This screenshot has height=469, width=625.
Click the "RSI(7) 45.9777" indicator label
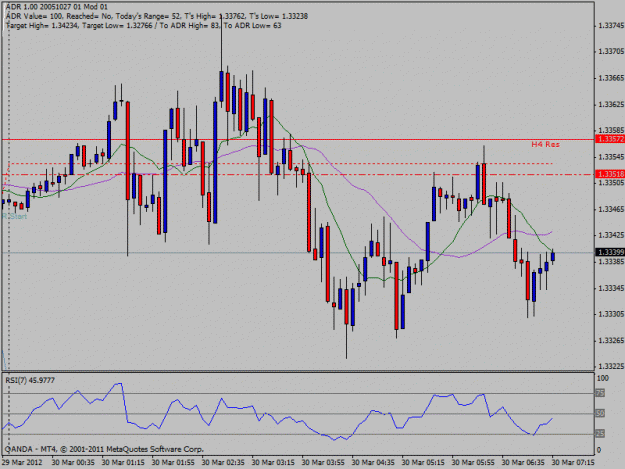[30, 381]
